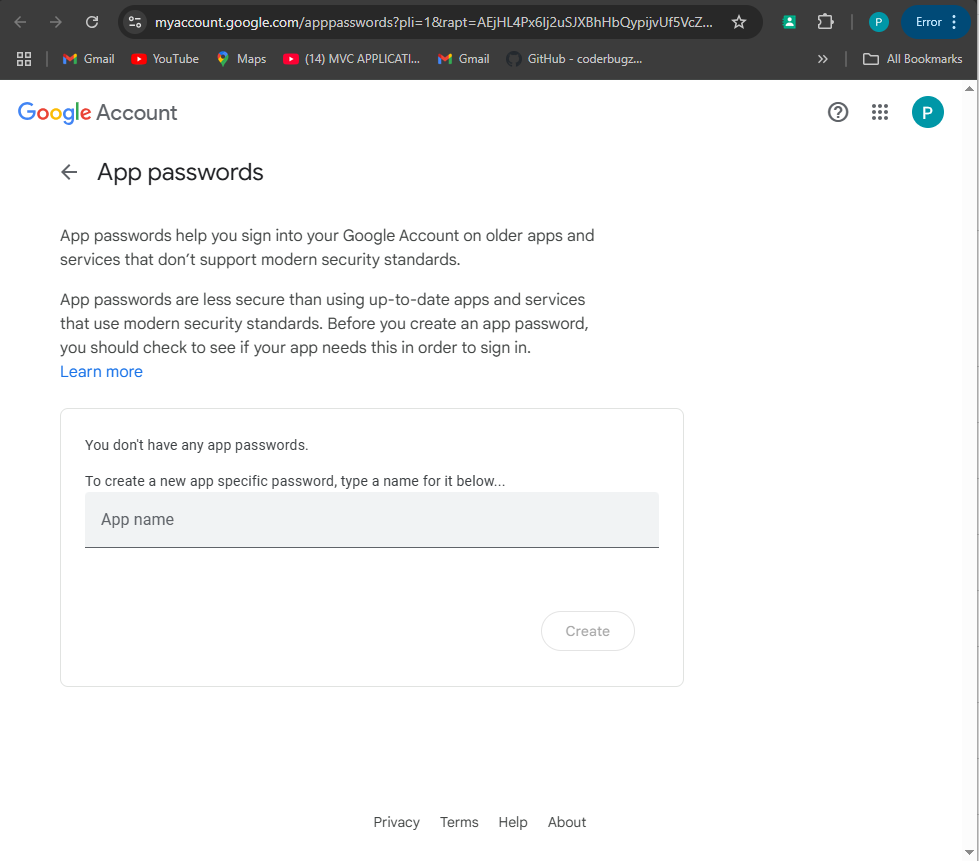Open the Extensions puzzle icon

click(x=825, y=22)
